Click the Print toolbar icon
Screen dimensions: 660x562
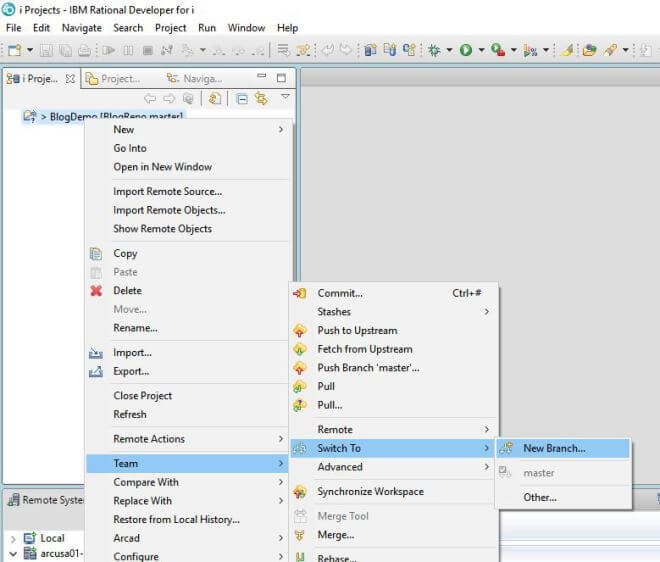tap(84, 51)
